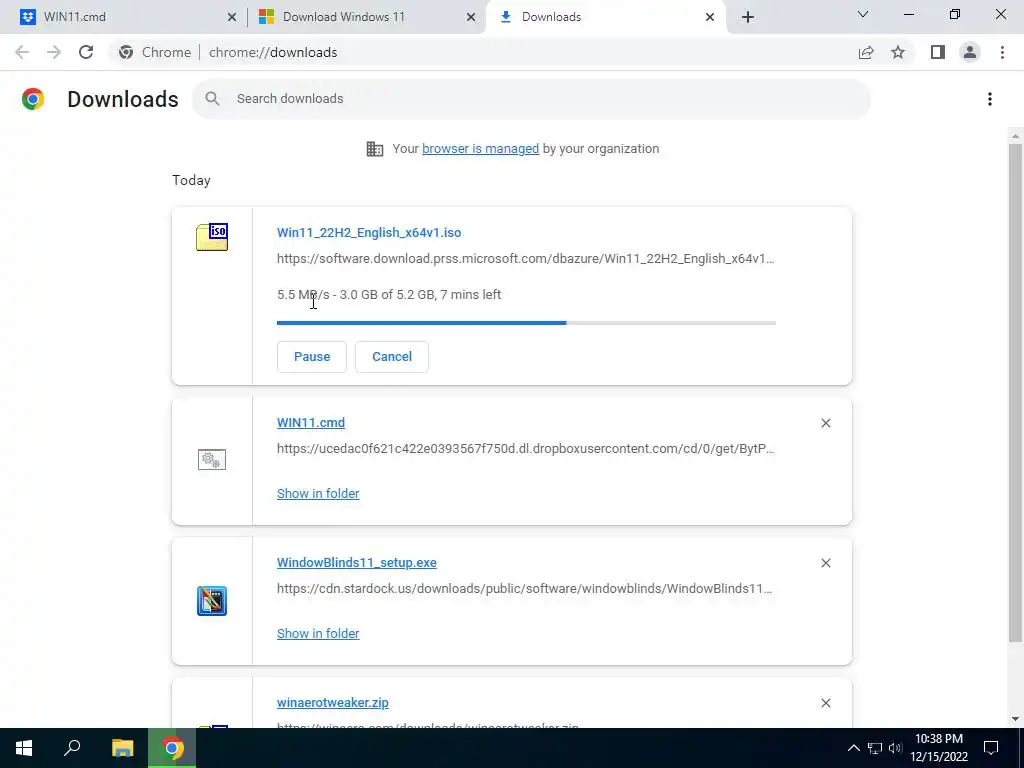Open taskbar search
This screenshot has height=768, width=1024.
click(72, 748)
